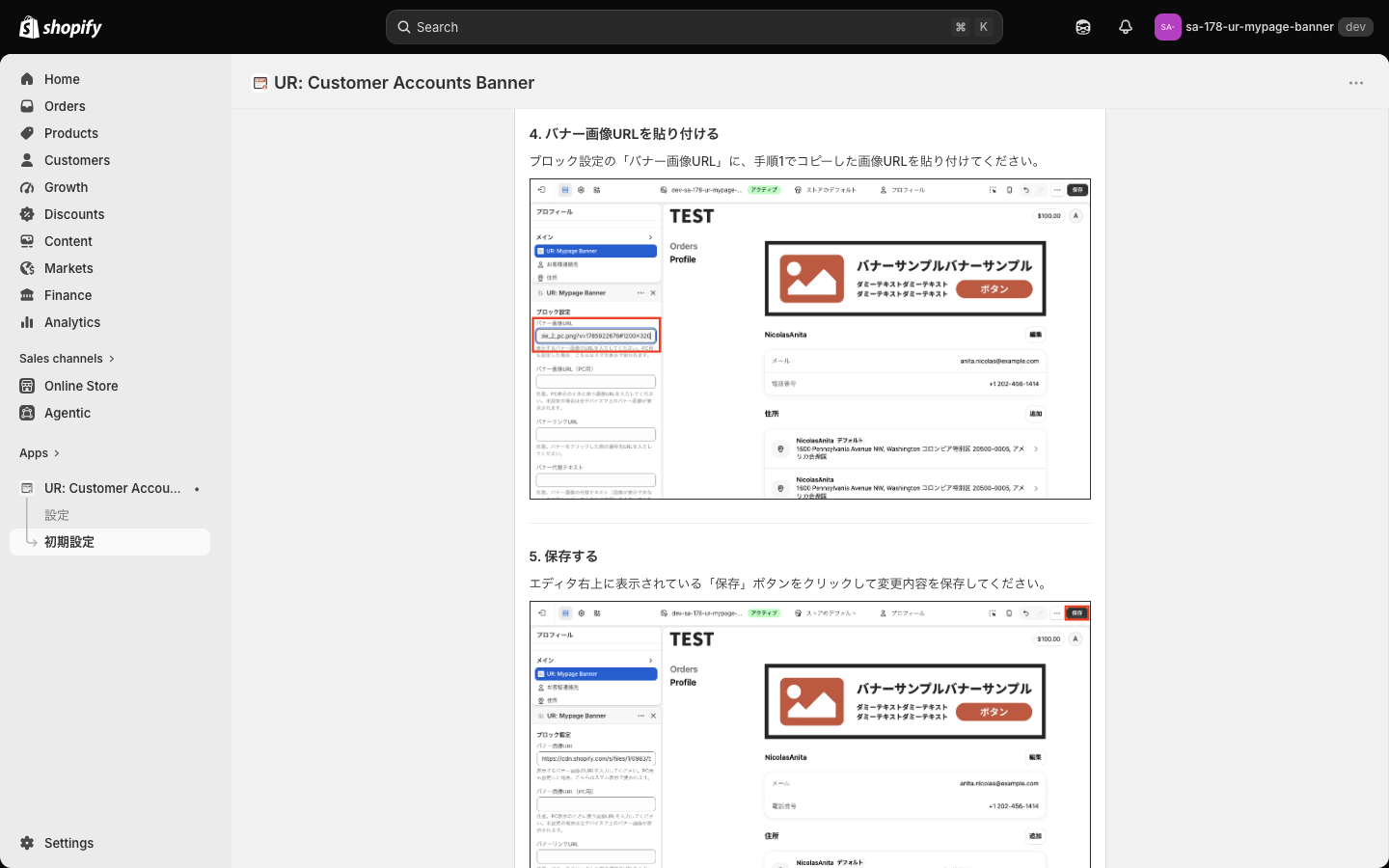Expand the Sales channels section
The image size is (1389, 868).
coord(68,359)
